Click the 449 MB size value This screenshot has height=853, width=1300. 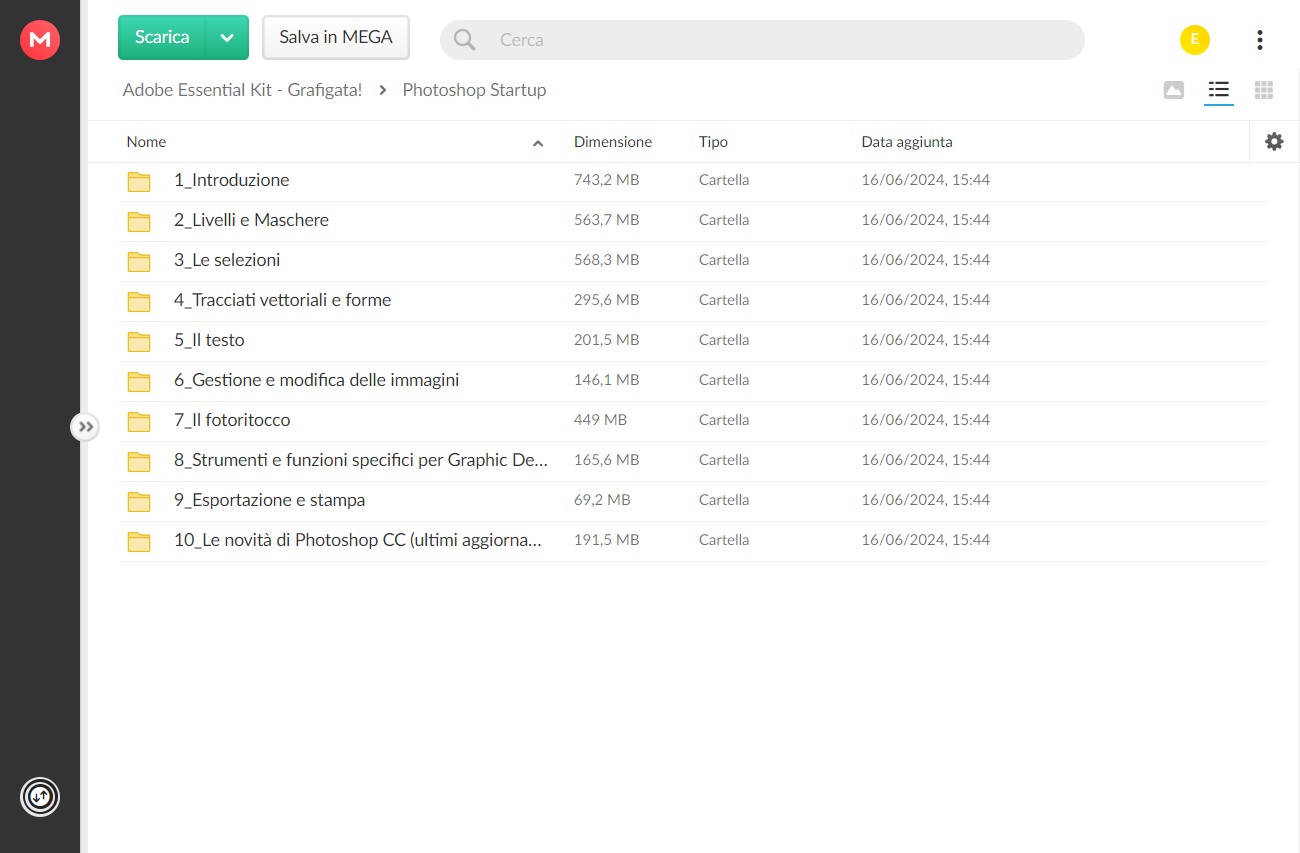point(600,420)
